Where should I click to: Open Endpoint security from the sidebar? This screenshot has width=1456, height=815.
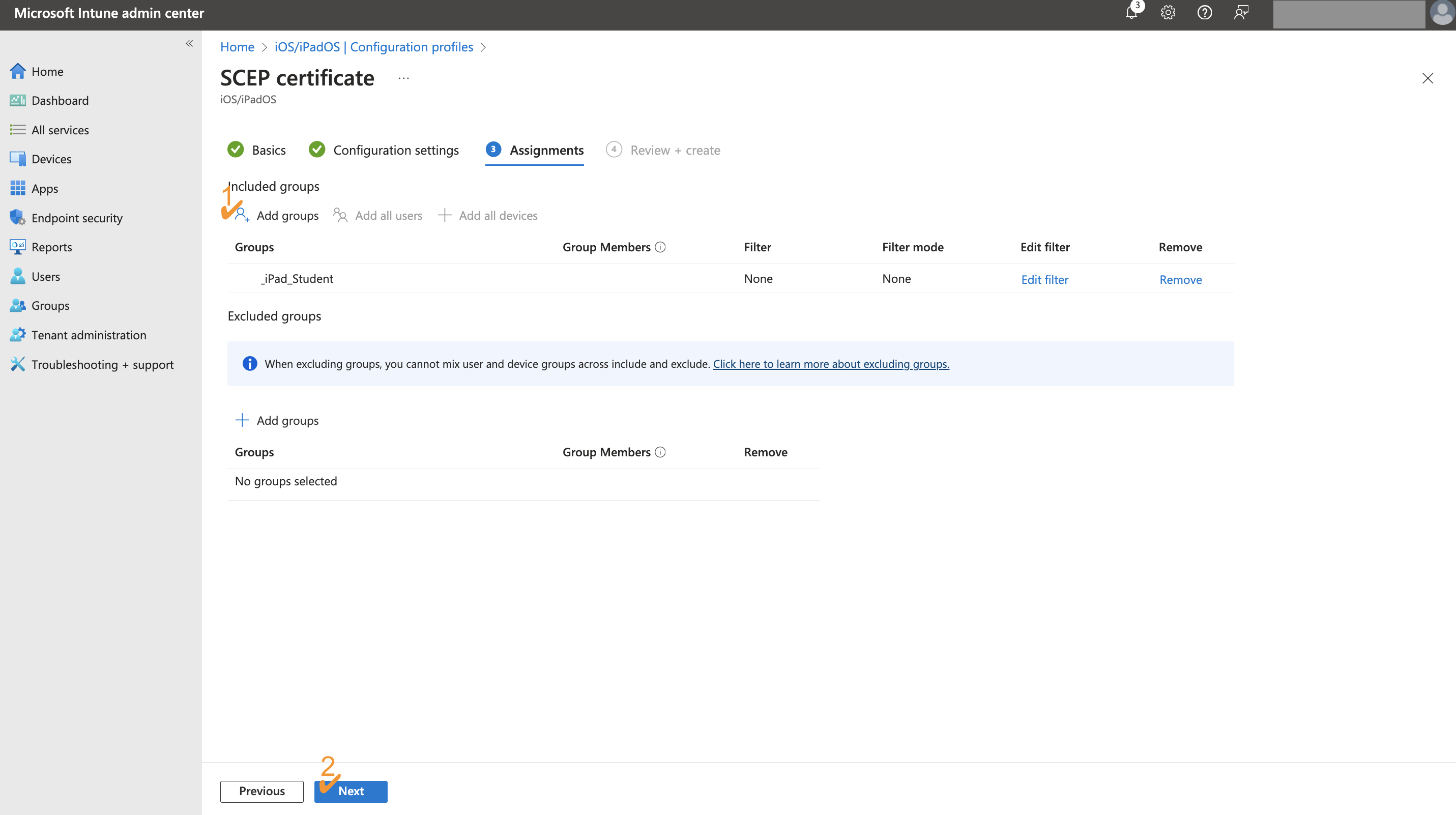(x=77, y=218)
